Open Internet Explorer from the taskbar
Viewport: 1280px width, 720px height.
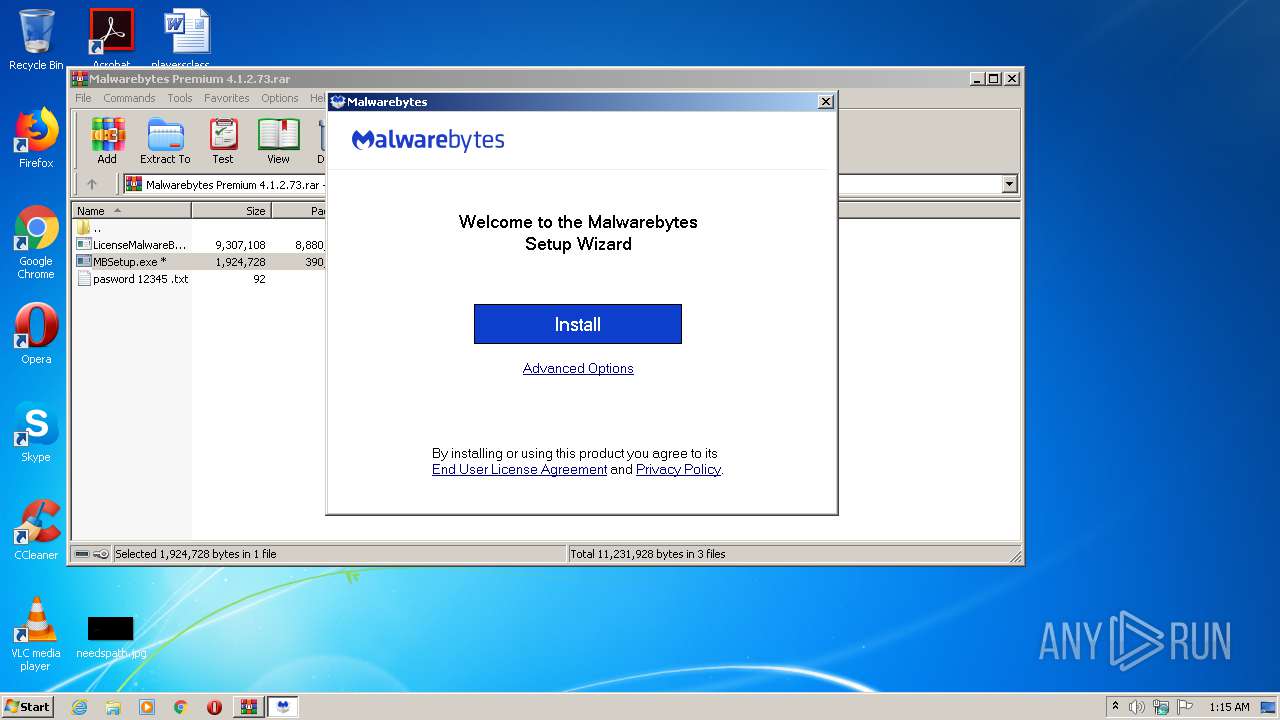(x=79, y=707)
